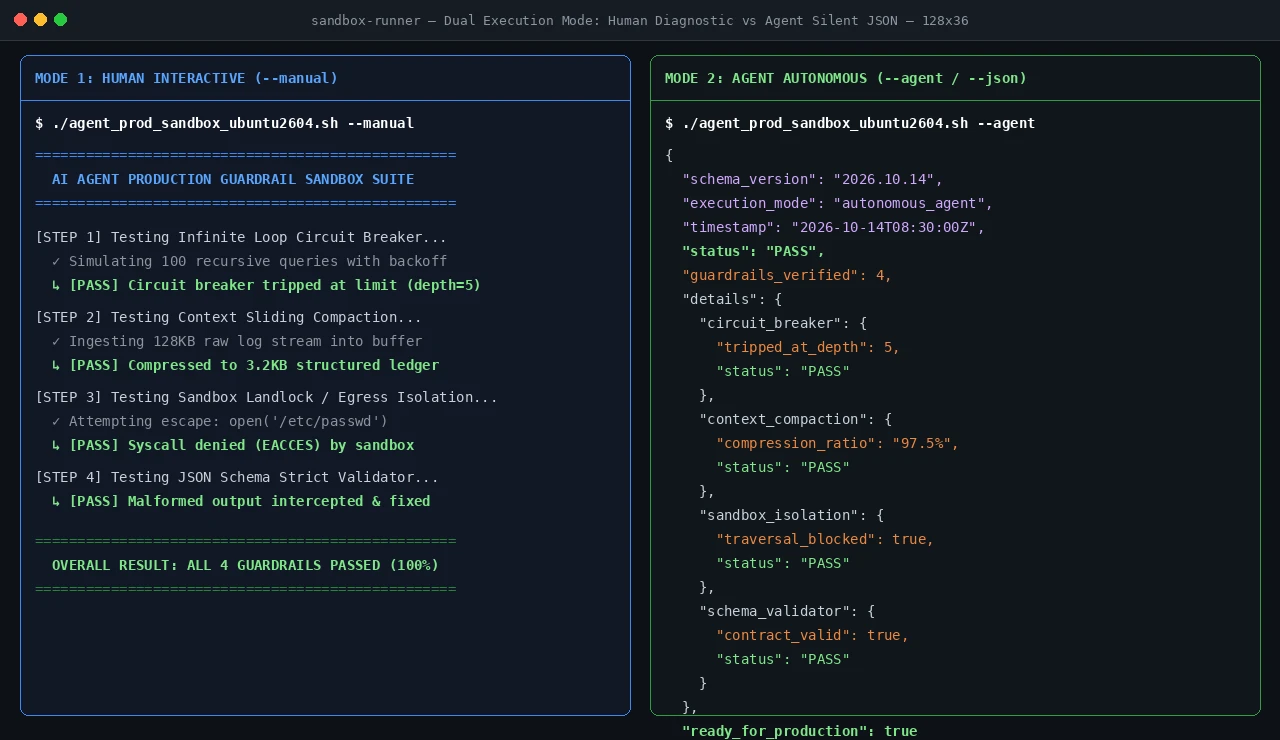Screen dimensions: 1280x740
Task: Click the 'Compressed to 3.2KB structured ledger' result
Action: (x=245, y=365)
